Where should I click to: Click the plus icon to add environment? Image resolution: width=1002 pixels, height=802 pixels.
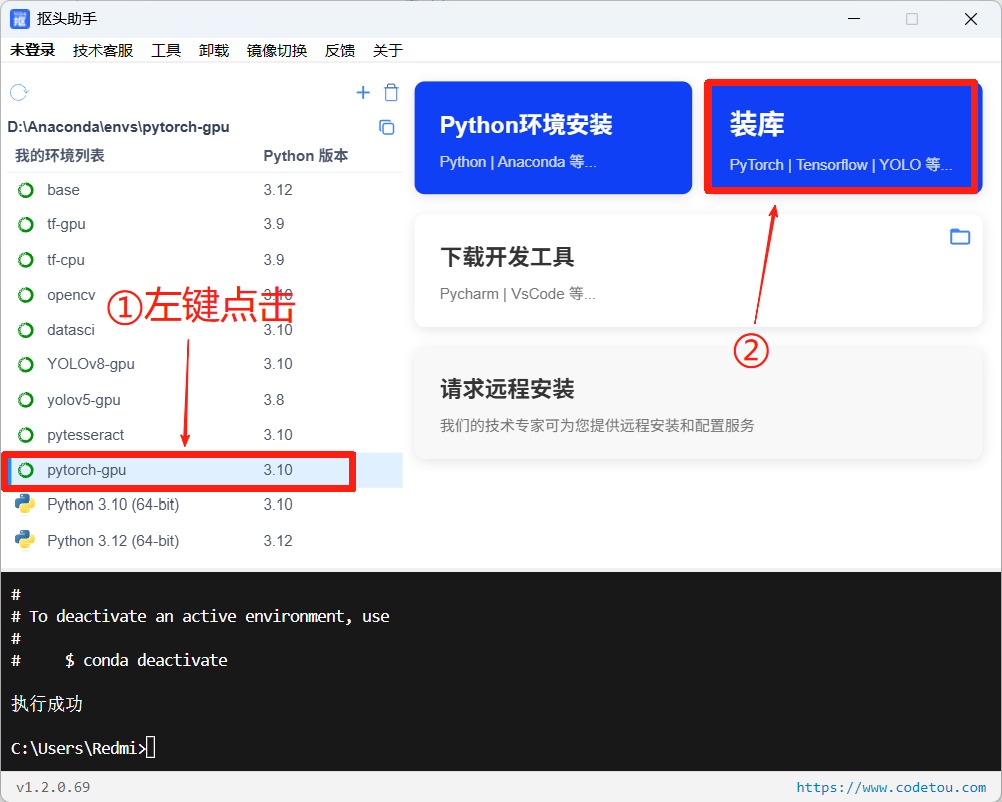click(x=363, y=93)
